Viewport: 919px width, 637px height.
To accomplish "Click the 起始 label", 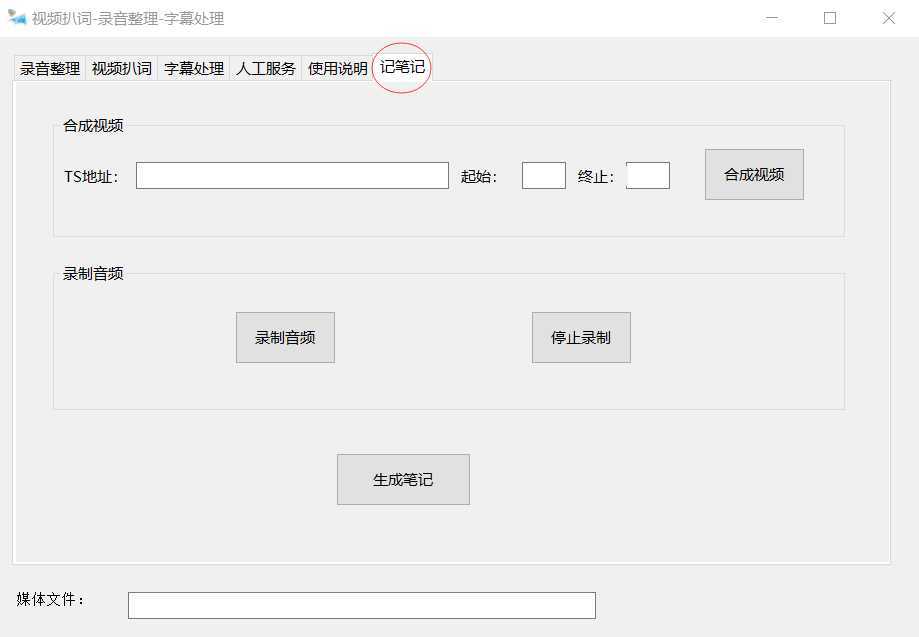I will point(479,176).
